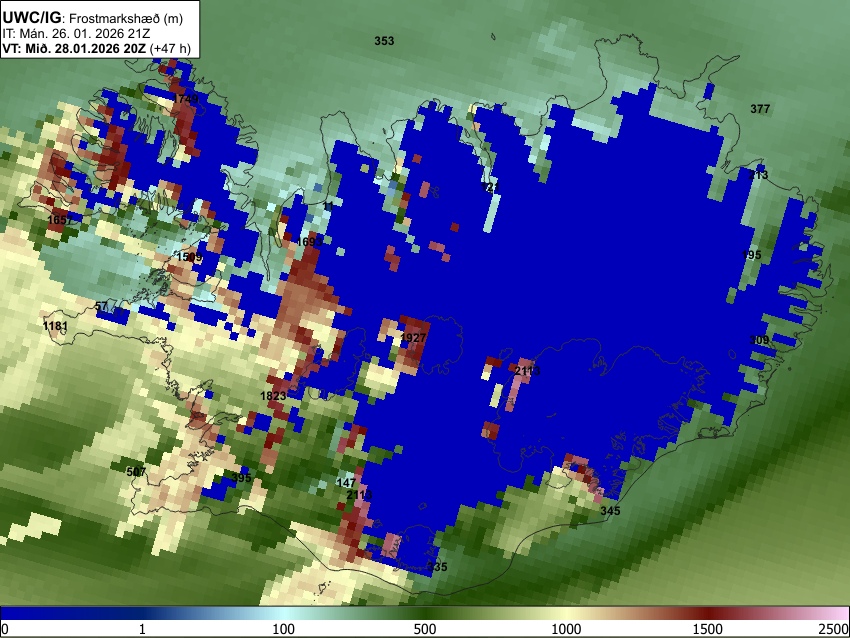The image size is (850, 638).
Task: Click the 1823 value label on map
Action: (x=273, y=396)
